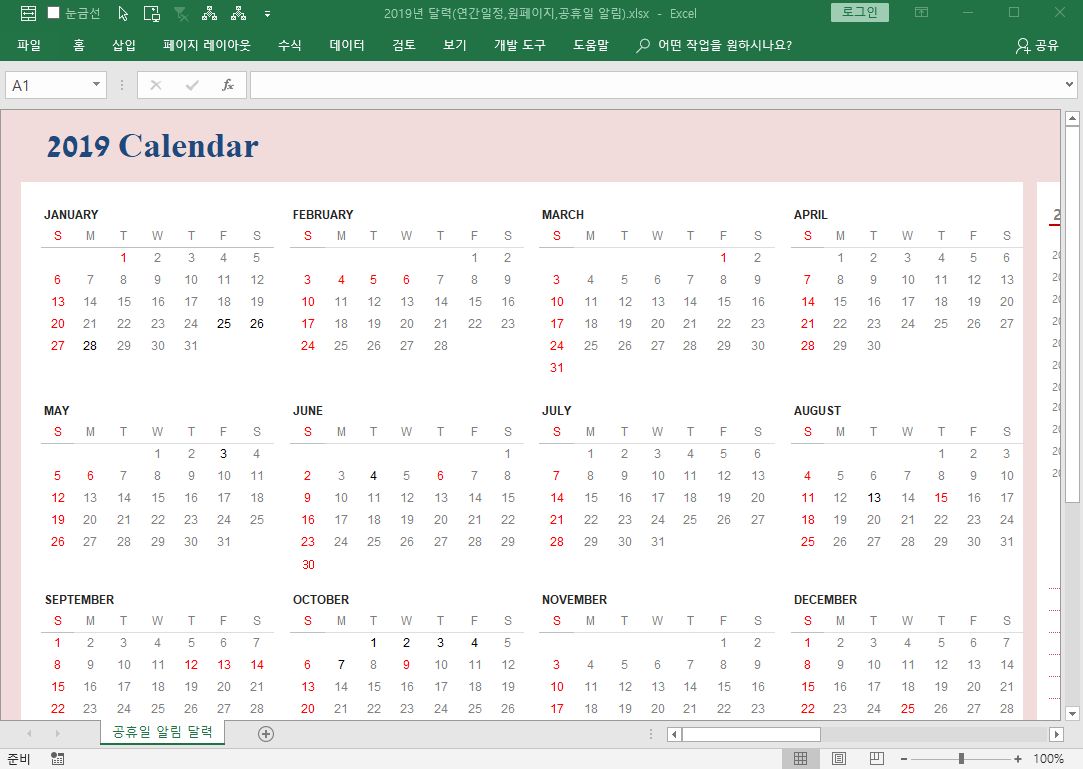Click the formula bar input area

tap(655, 85)
